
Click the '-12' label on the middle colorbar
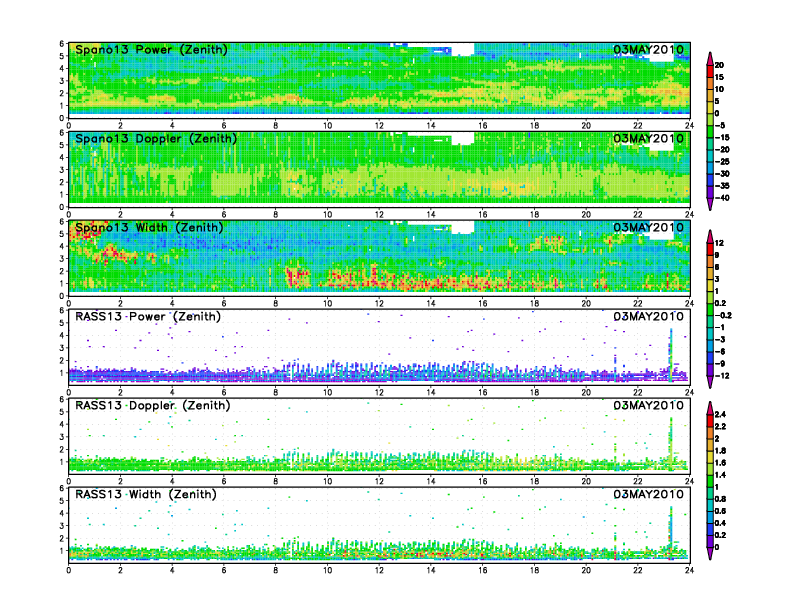point(722,376)
